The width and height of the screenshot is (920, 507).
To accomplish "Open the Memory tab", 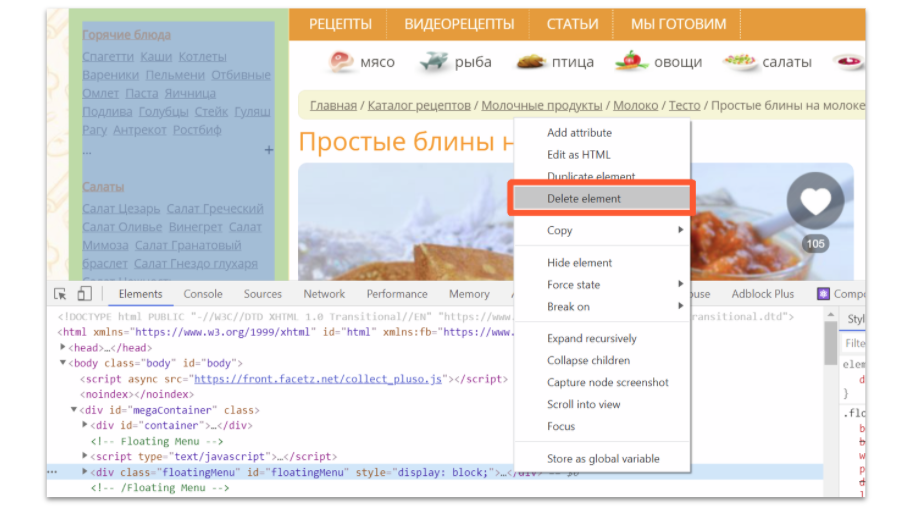I will [469, 294].
